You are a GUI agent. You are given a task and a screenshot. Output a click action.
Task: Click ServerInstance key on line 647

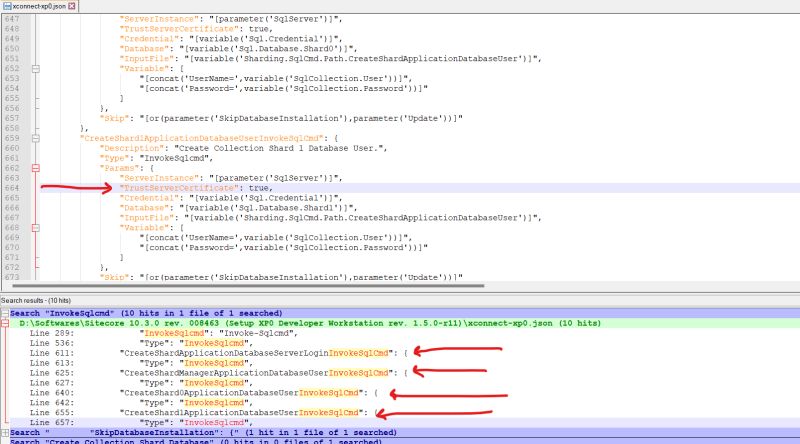pyautogui.click(x=159, y=19)
